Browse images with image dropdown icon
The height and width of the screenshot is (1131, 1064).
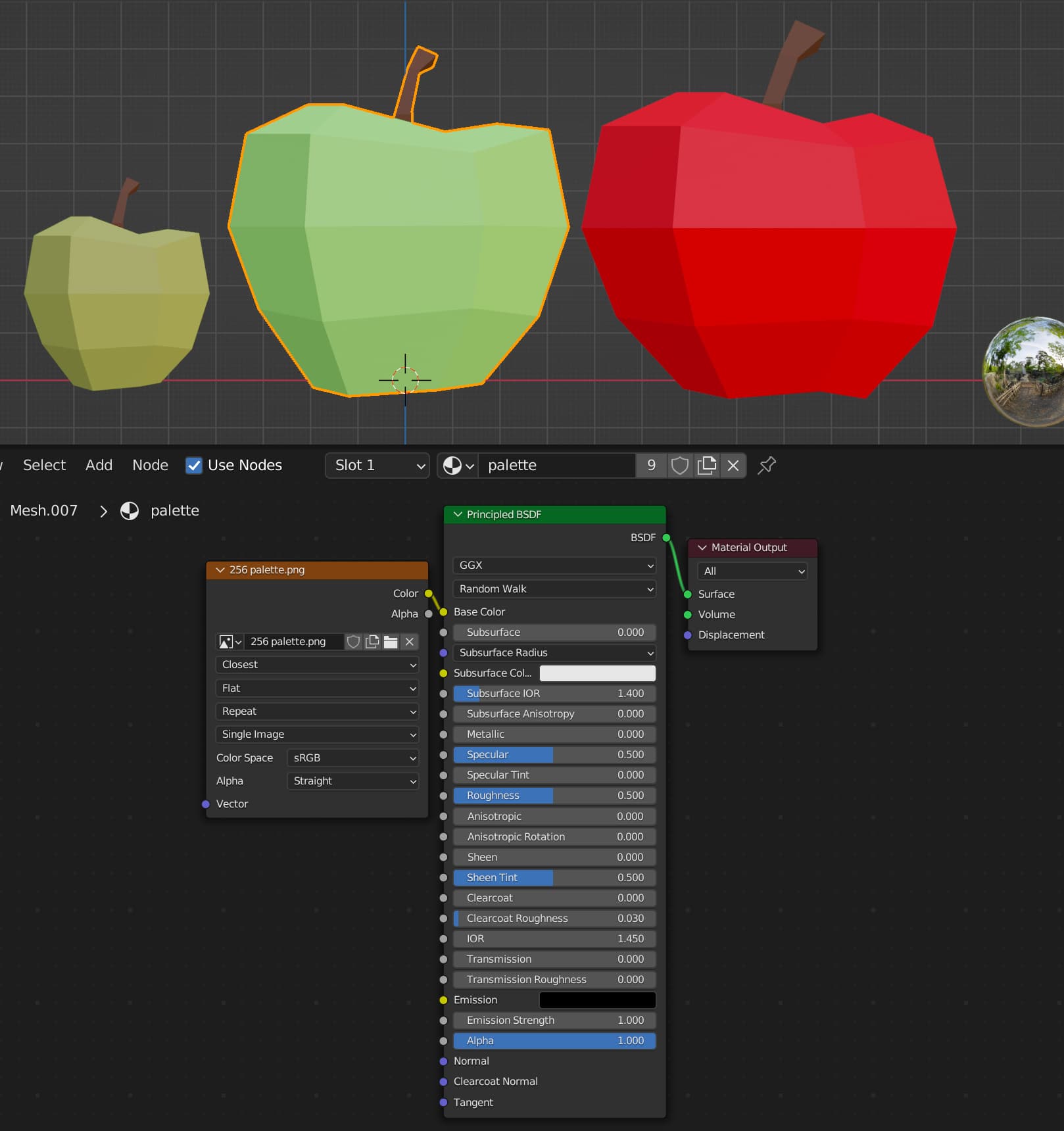click(230, 642)
